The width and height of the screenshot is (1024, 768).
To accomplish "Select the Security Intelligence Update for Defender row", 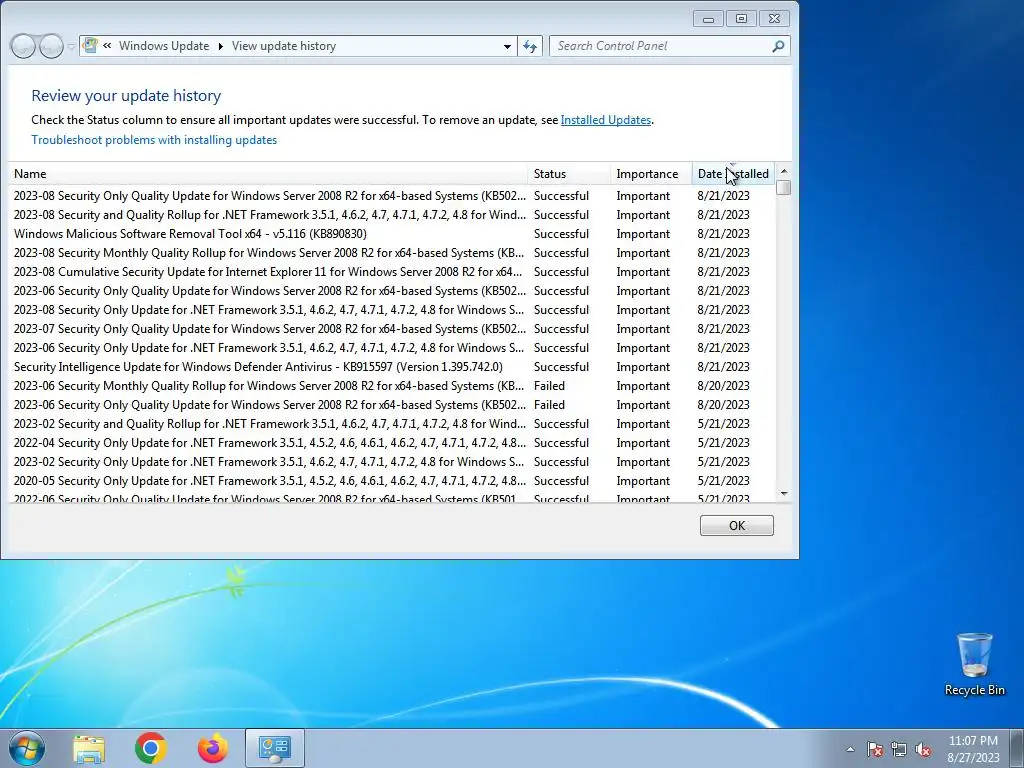I will pyautogui.click(x=392, y=367).
